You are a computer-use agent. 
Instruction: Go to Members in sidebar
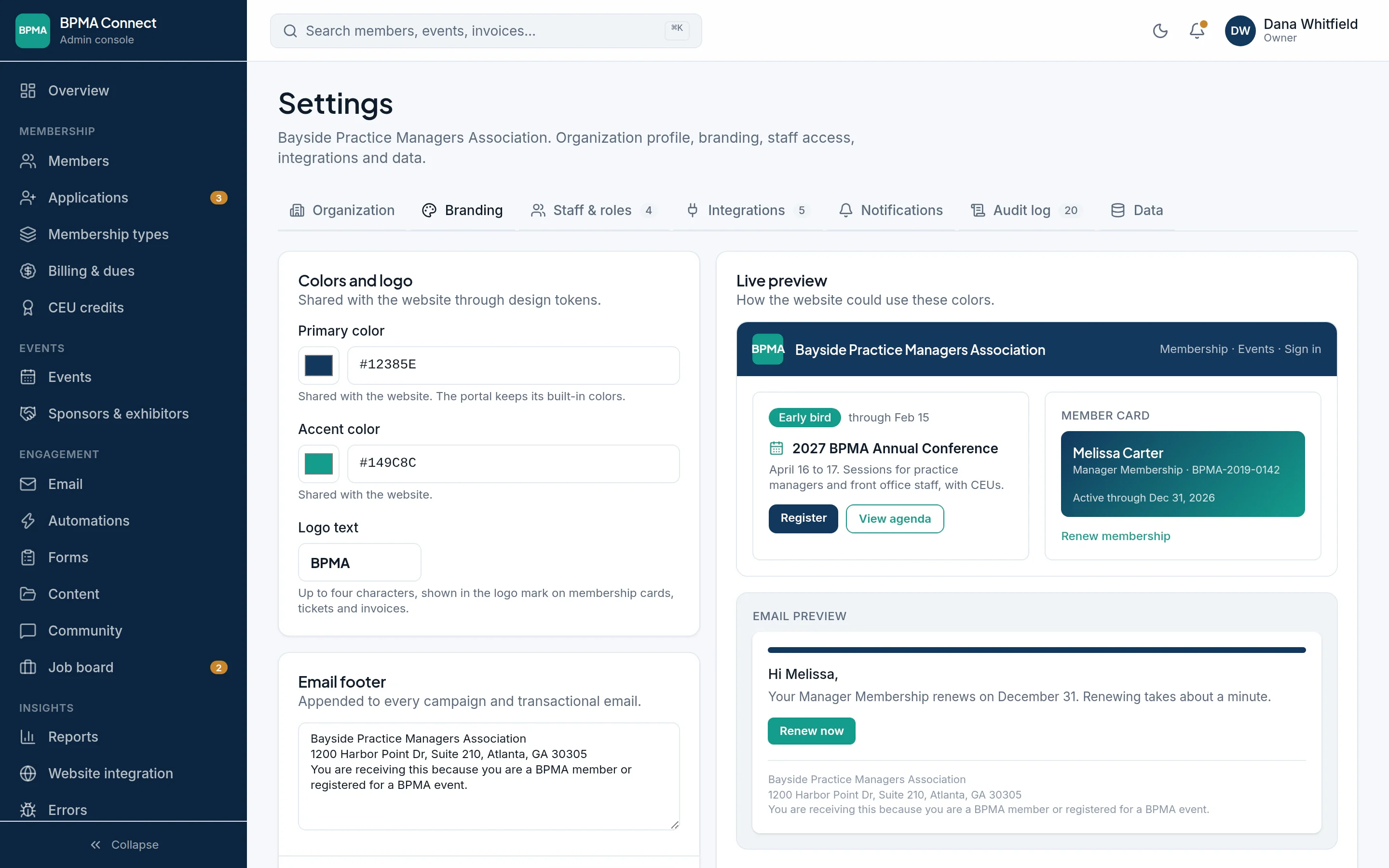point(123,161)
